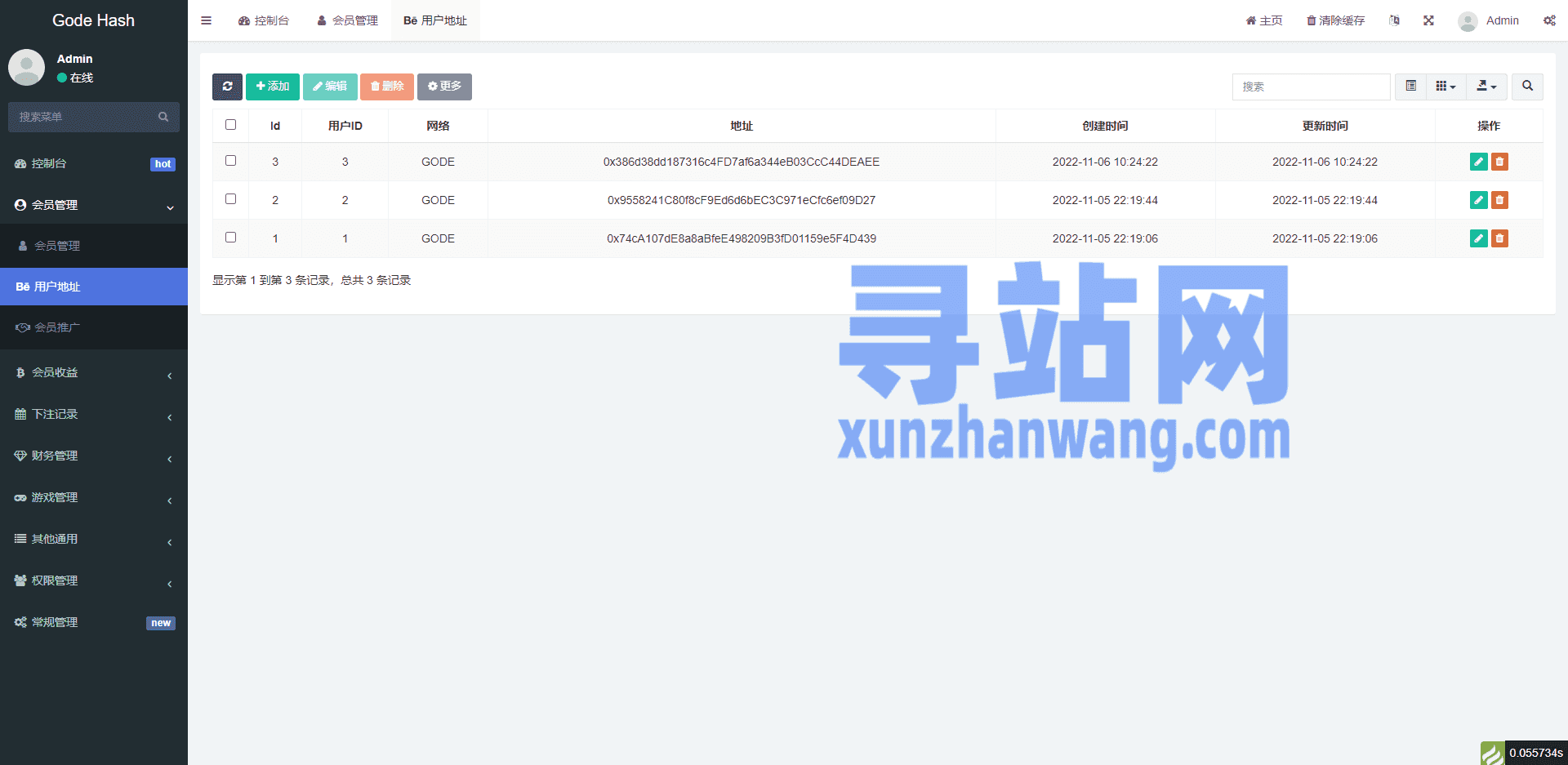Click the 创建时间 column header

tap(1105, 126)
